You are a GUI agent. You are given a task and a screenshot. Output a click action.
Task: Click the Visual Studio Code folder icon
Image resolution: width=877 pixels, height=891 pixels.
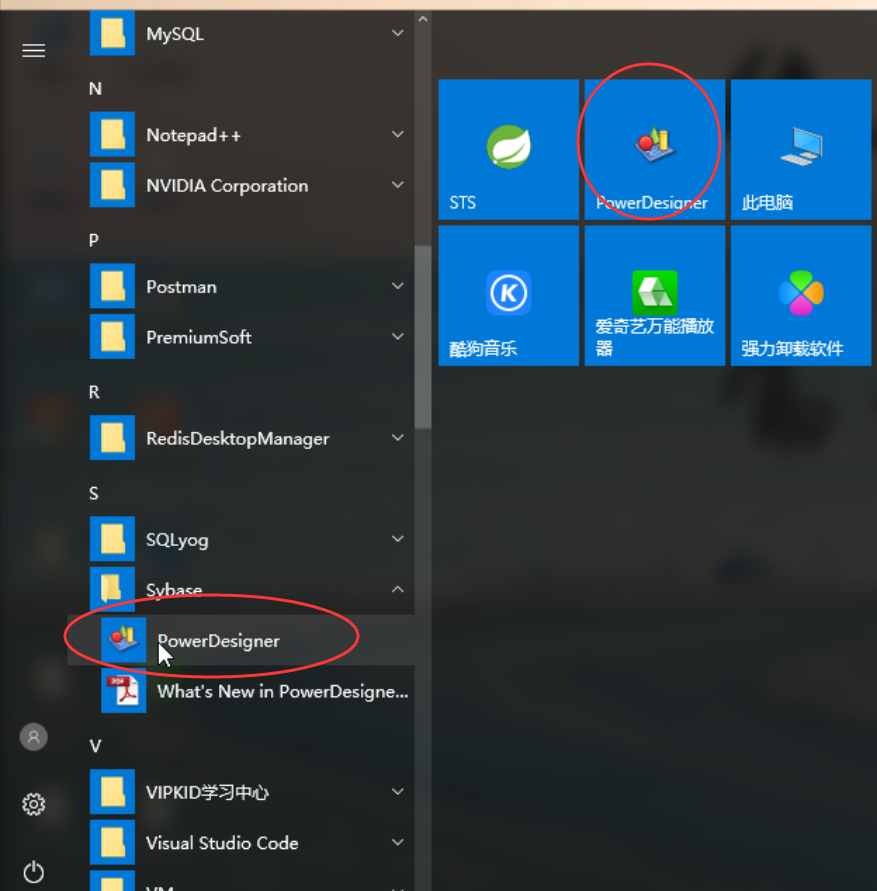point(112,842)
